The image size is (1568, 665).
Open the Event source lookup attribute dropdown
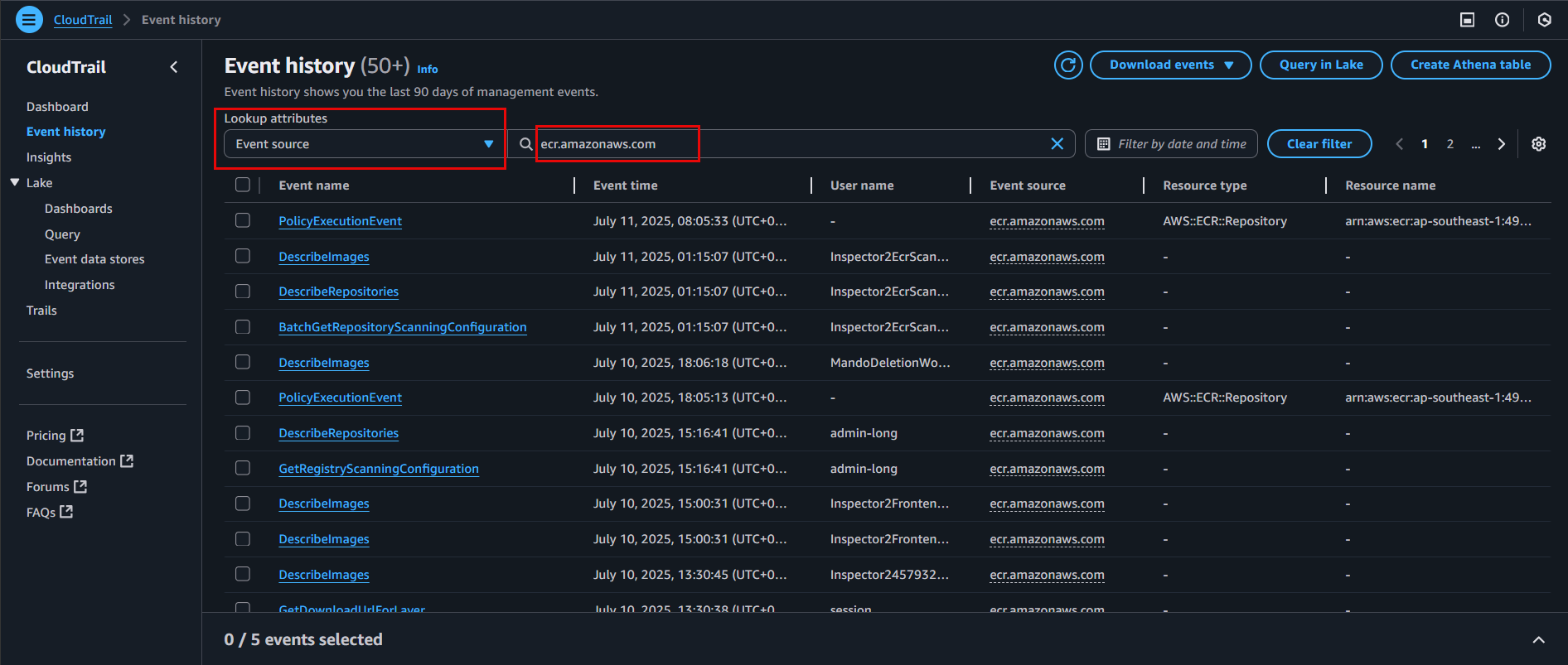364,144
